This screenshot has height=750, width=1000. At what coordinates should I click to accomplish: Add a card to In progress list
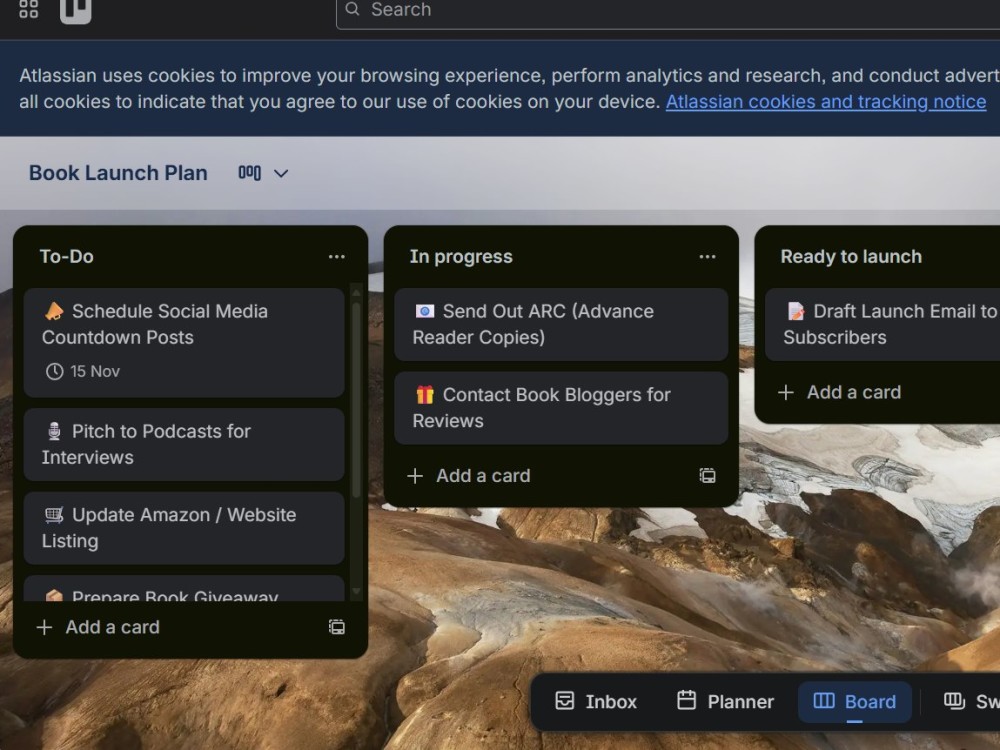point(469,476)
